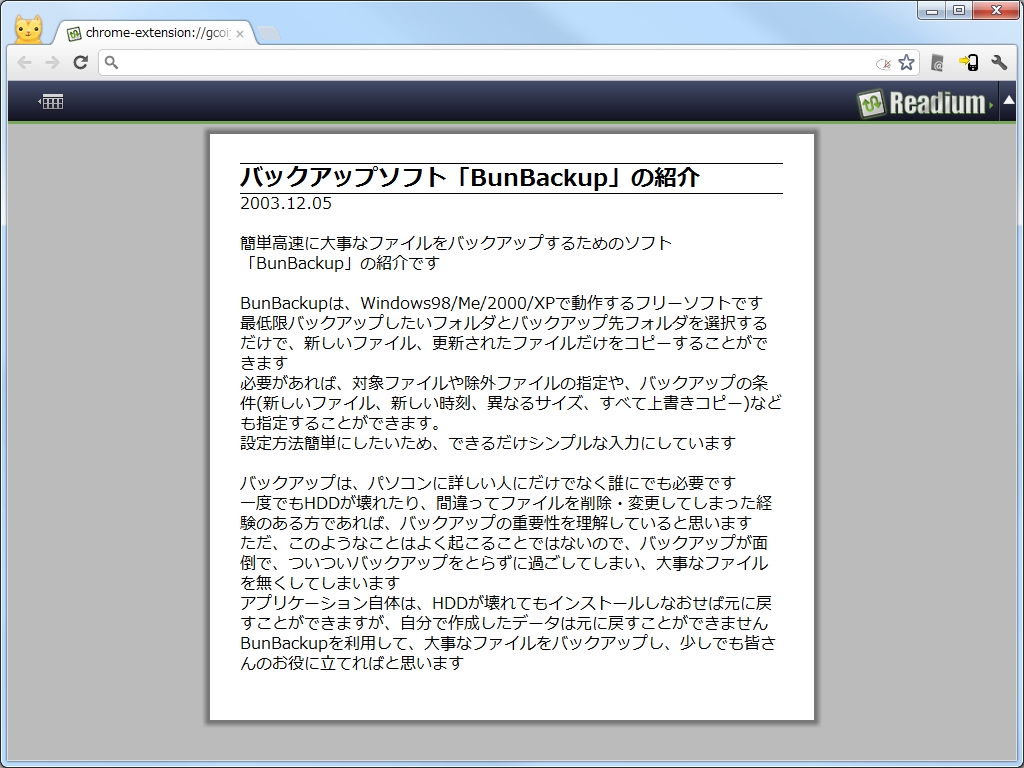Open the wrench dropdown menu

click(x=999, y=62)
